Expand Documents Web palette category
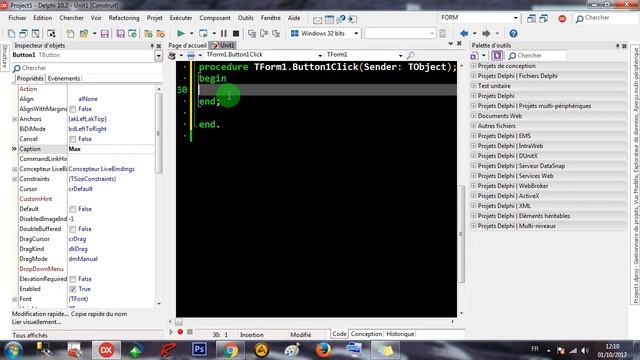This screenshot has height=360, width=640. point(473,116)
